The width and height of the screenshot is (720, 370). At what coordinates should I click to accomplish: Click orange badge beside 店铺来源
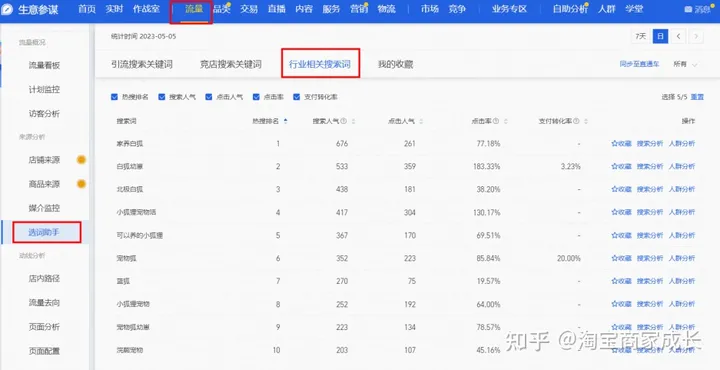point(81,160)
